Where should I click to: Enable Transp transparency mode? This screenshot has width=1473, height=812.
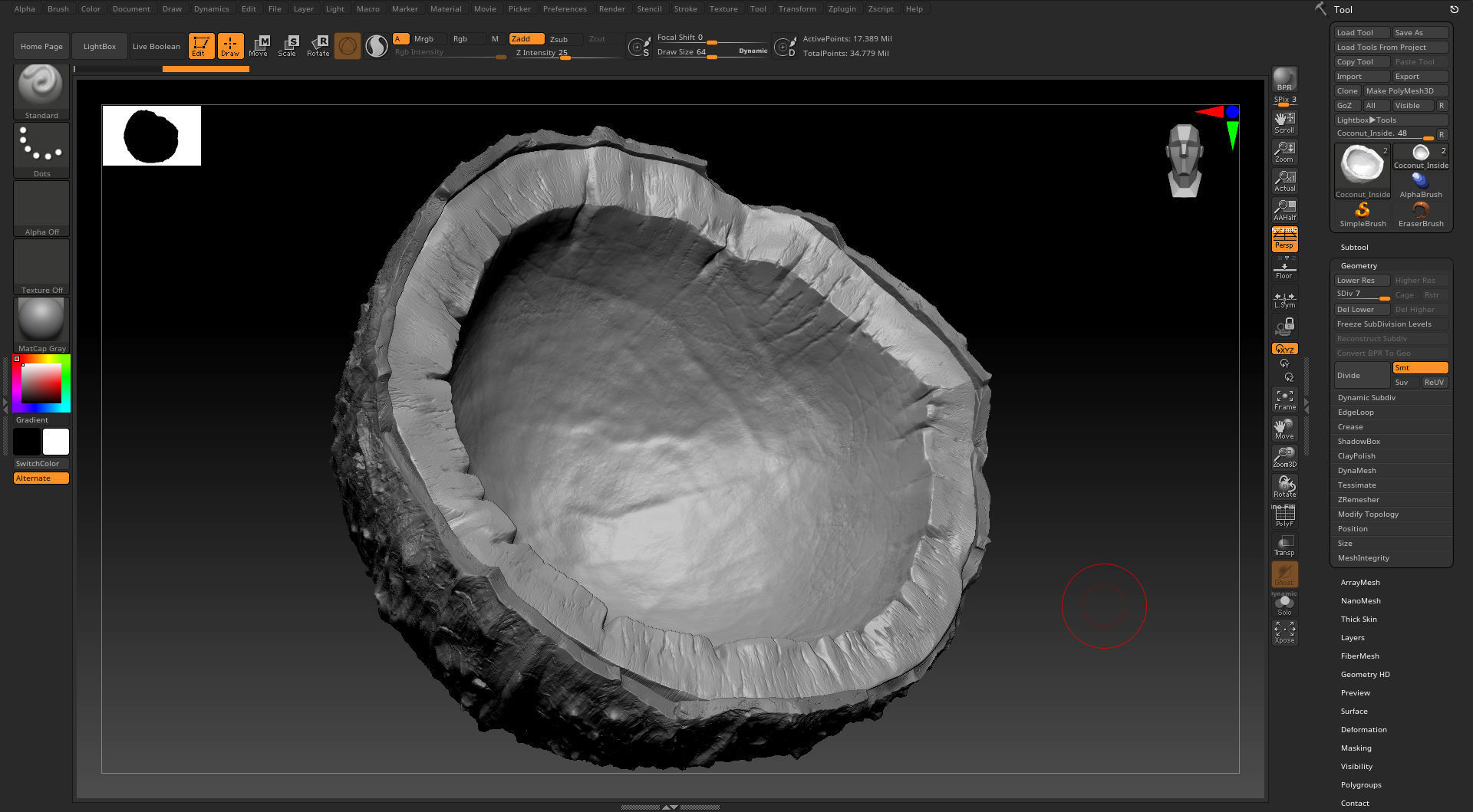(1284, 545)
